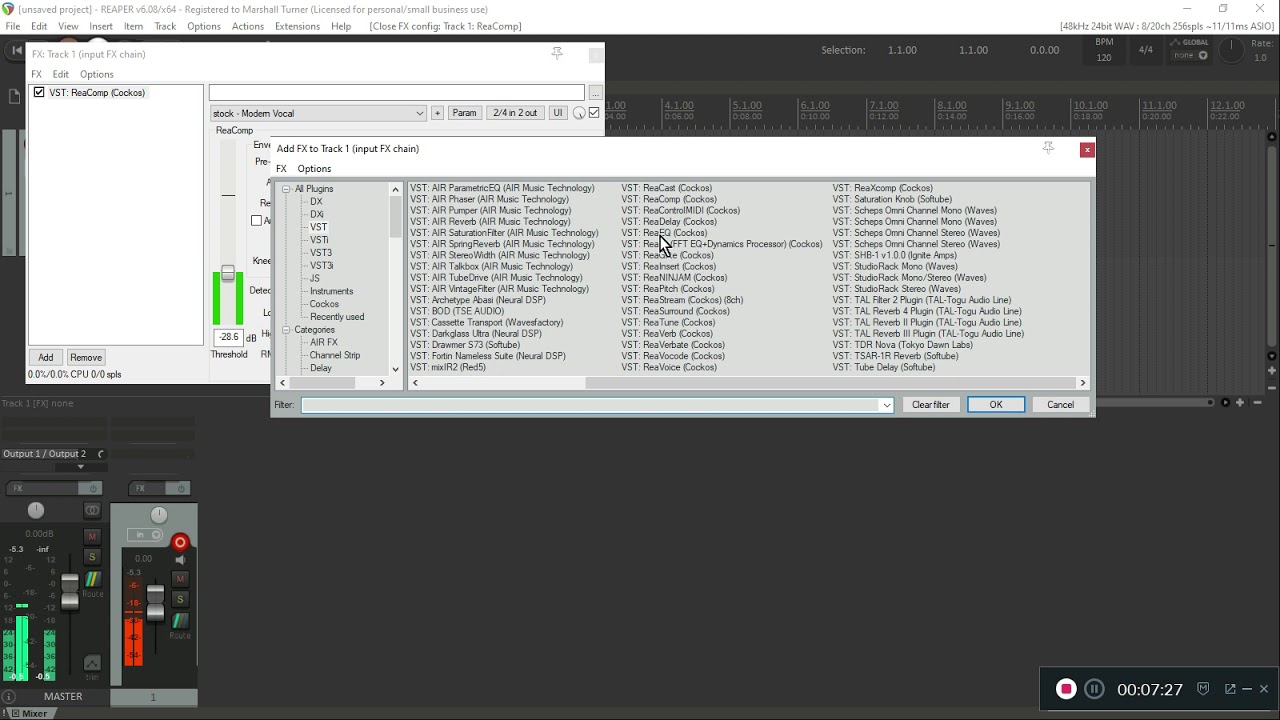The height and width of the screenshot is (720, 1280).
Task: Pause the screen recording
Action: (1094, 689)
